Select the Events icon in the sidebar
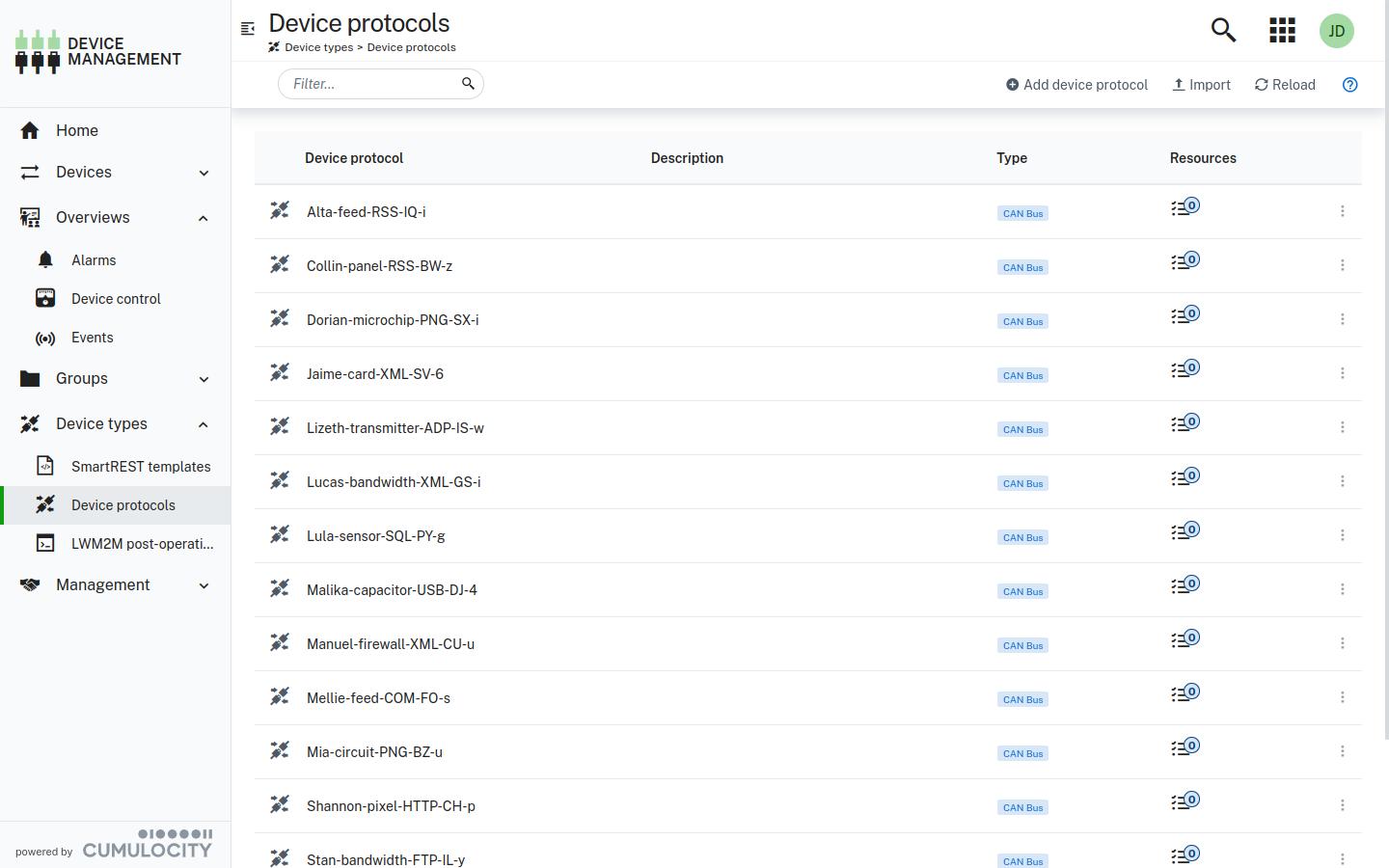This screenshot has height=868, width=1389. [45, 337]
